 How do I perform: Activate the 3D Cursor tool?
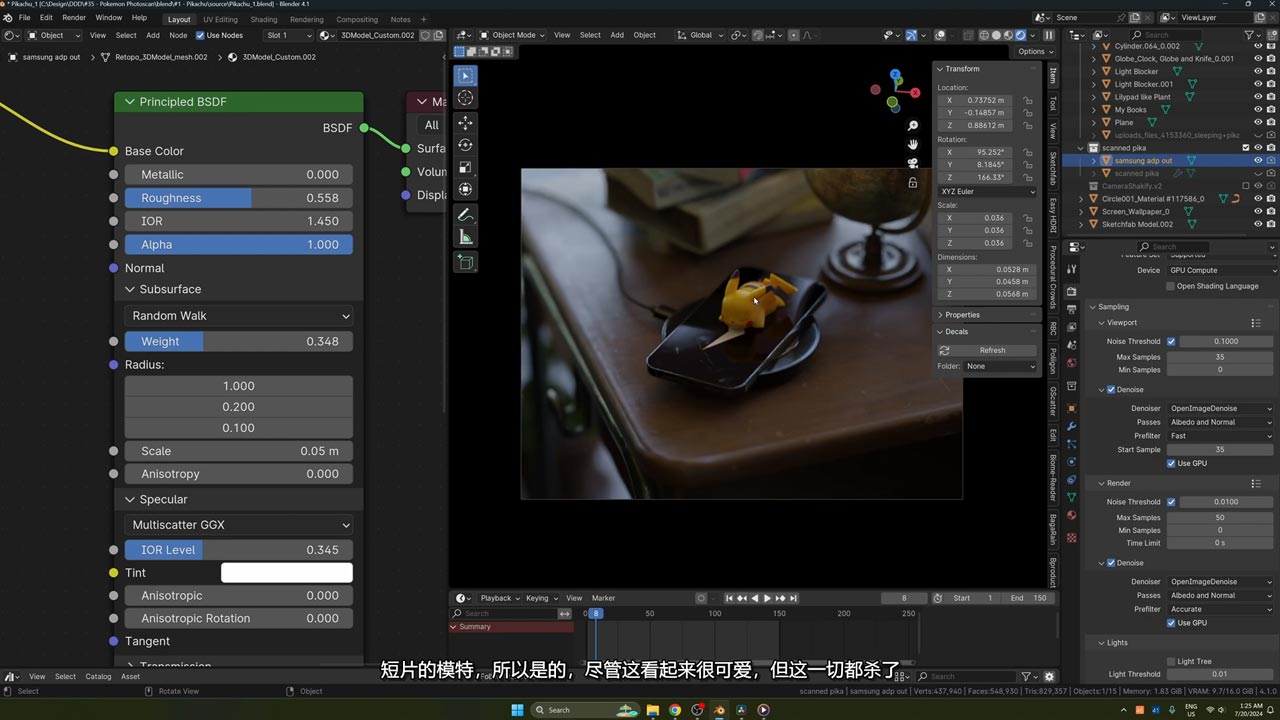[x=465, y=98]
